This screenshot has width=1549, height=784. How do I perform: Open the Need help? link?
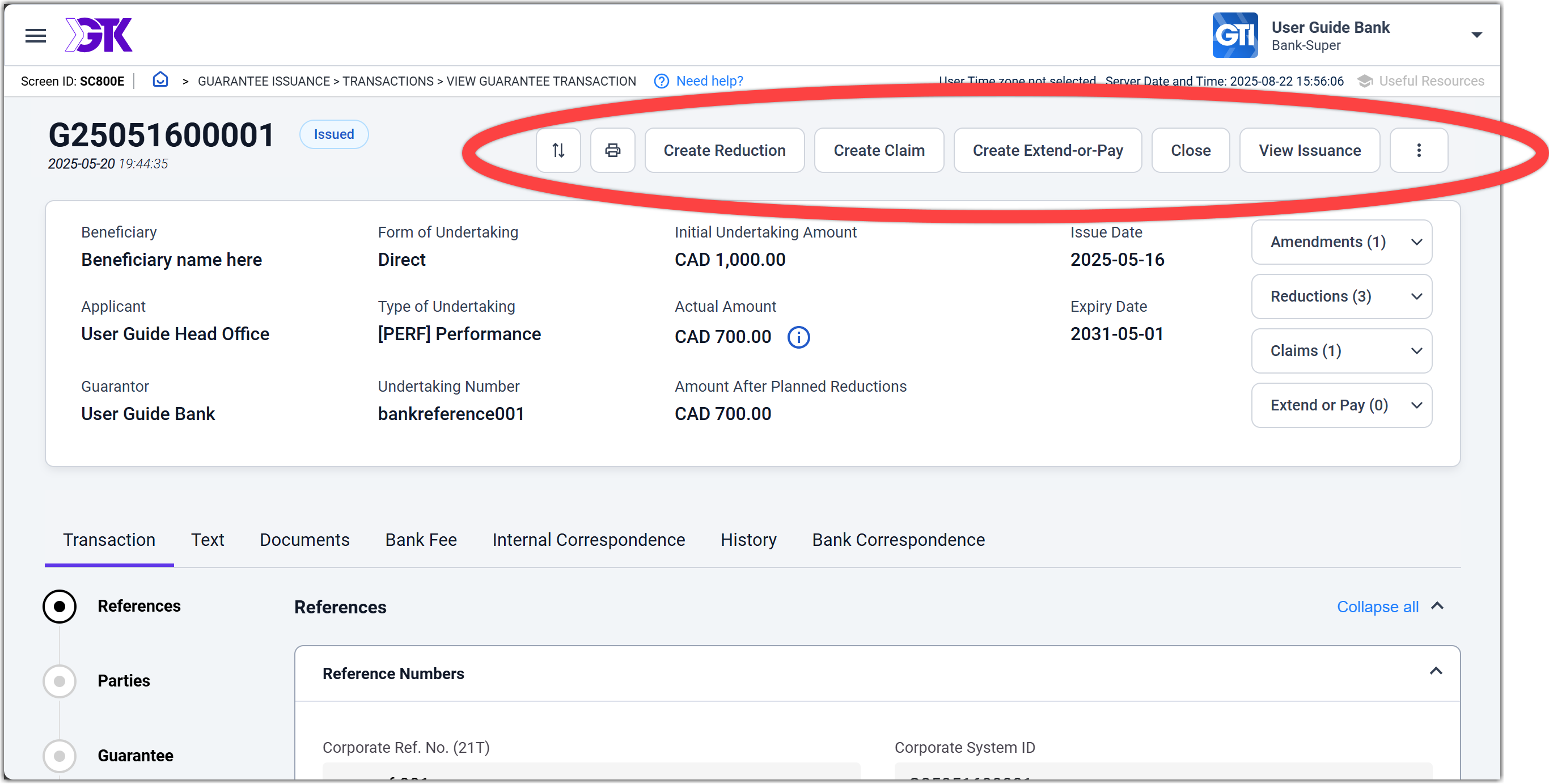tap(709, 81)
